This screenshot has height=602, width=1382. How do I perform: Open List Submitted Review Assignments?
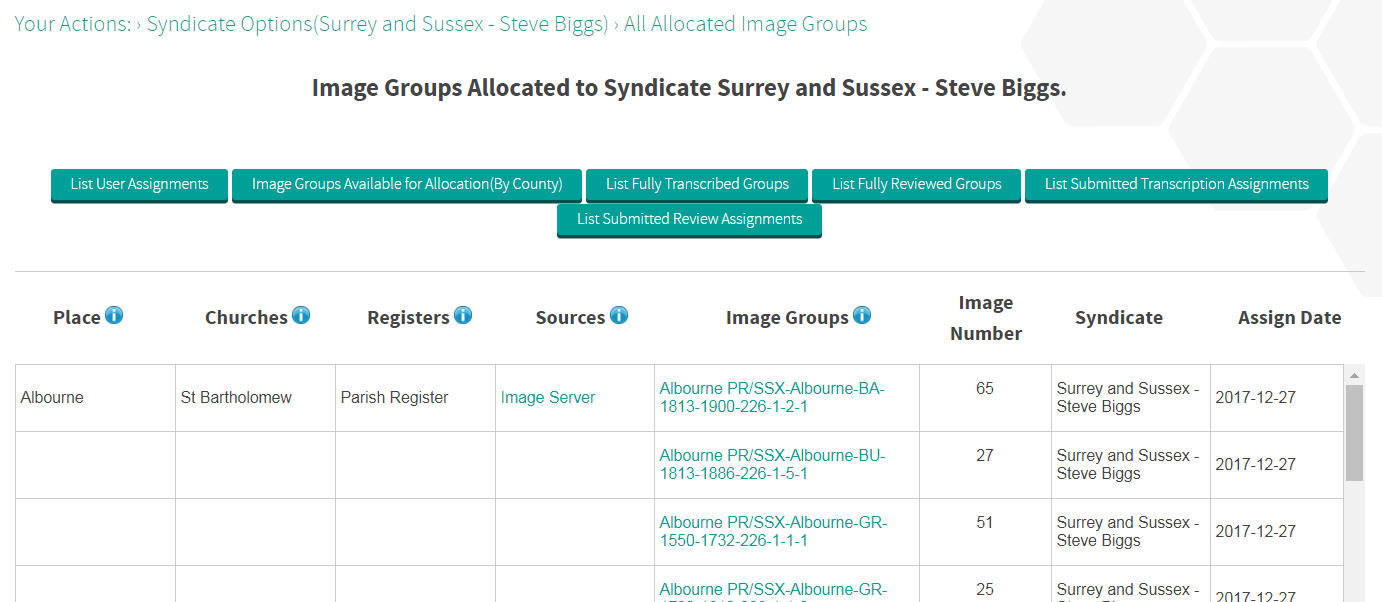(x=689, y=220)
